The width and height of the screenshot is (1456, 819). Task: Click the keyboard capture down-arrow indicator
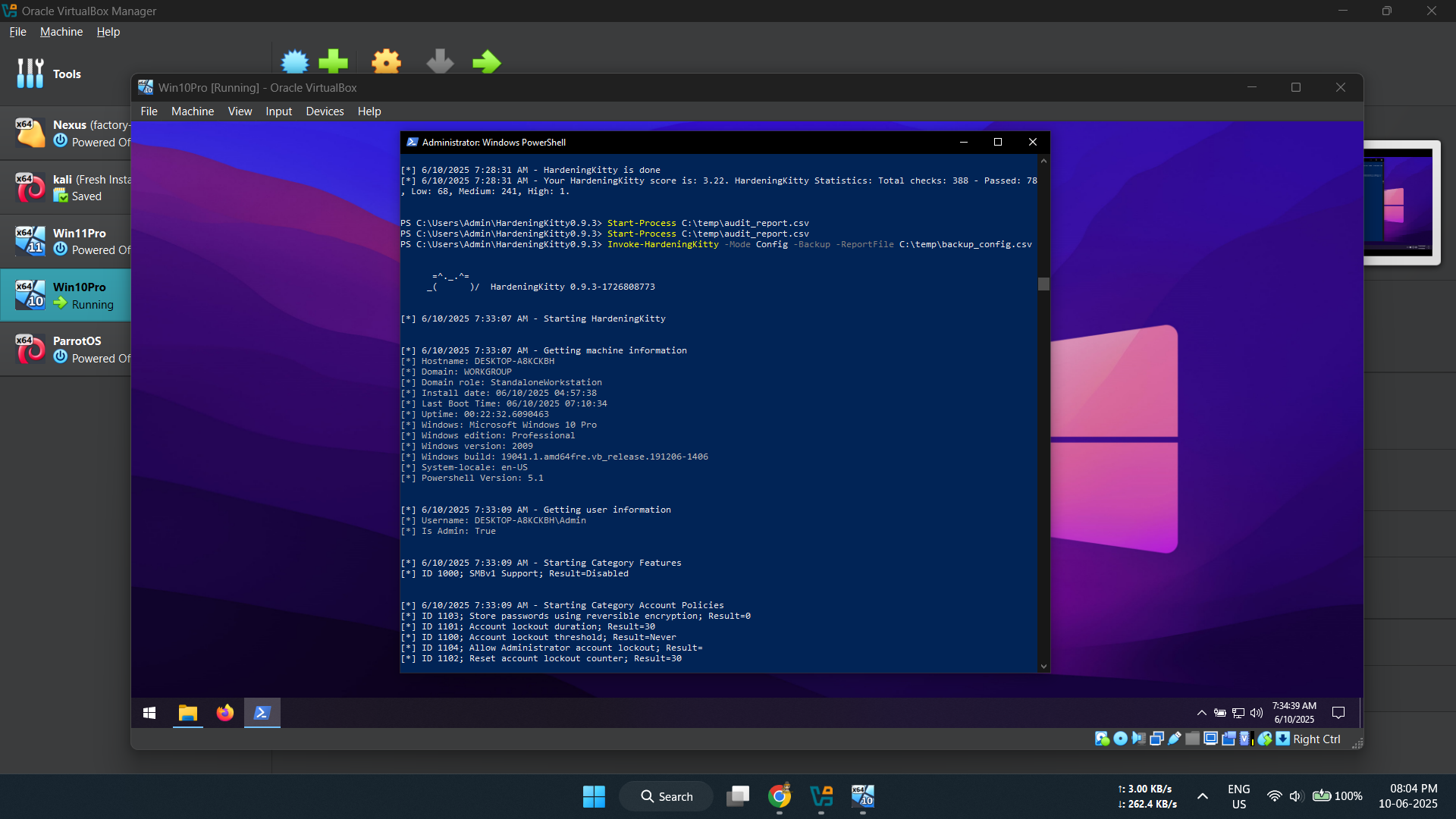(x=1283, y=739)
